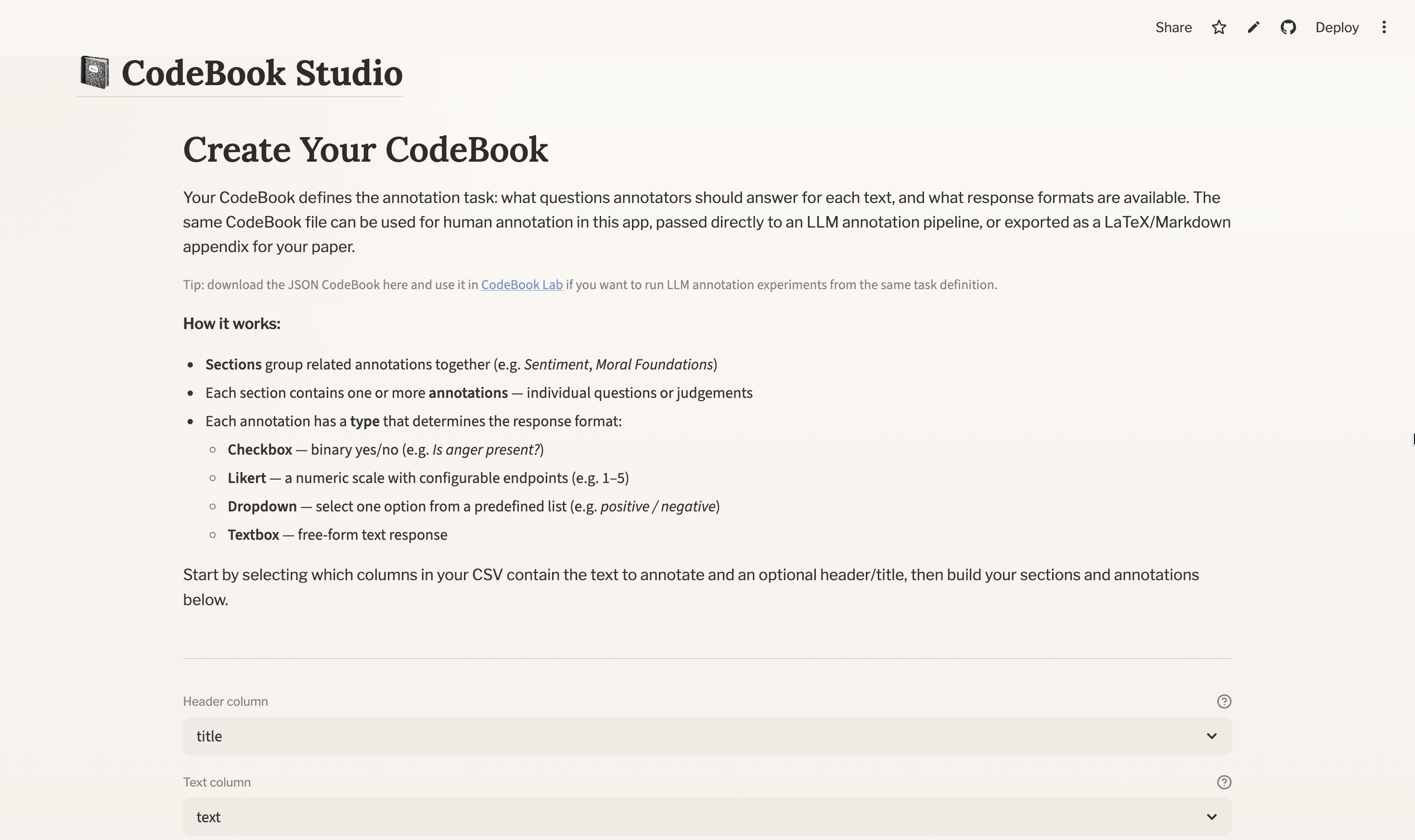The width and height of the screenshot is (1415, 840).
Task: Click the 'Header column' label
Action: point(225,701)
